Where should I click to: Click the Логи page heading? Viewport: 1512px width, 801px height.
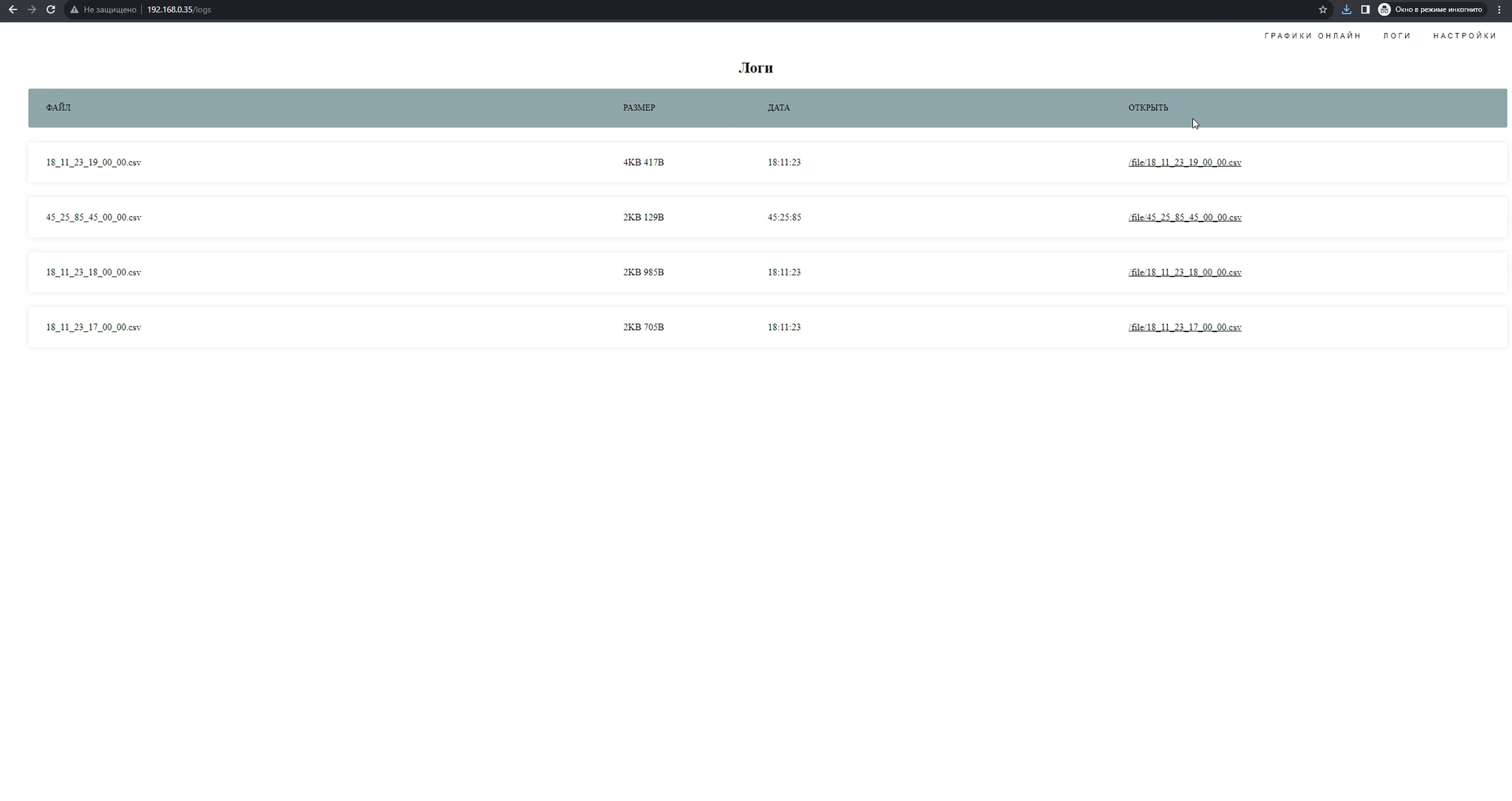point(755,68)
